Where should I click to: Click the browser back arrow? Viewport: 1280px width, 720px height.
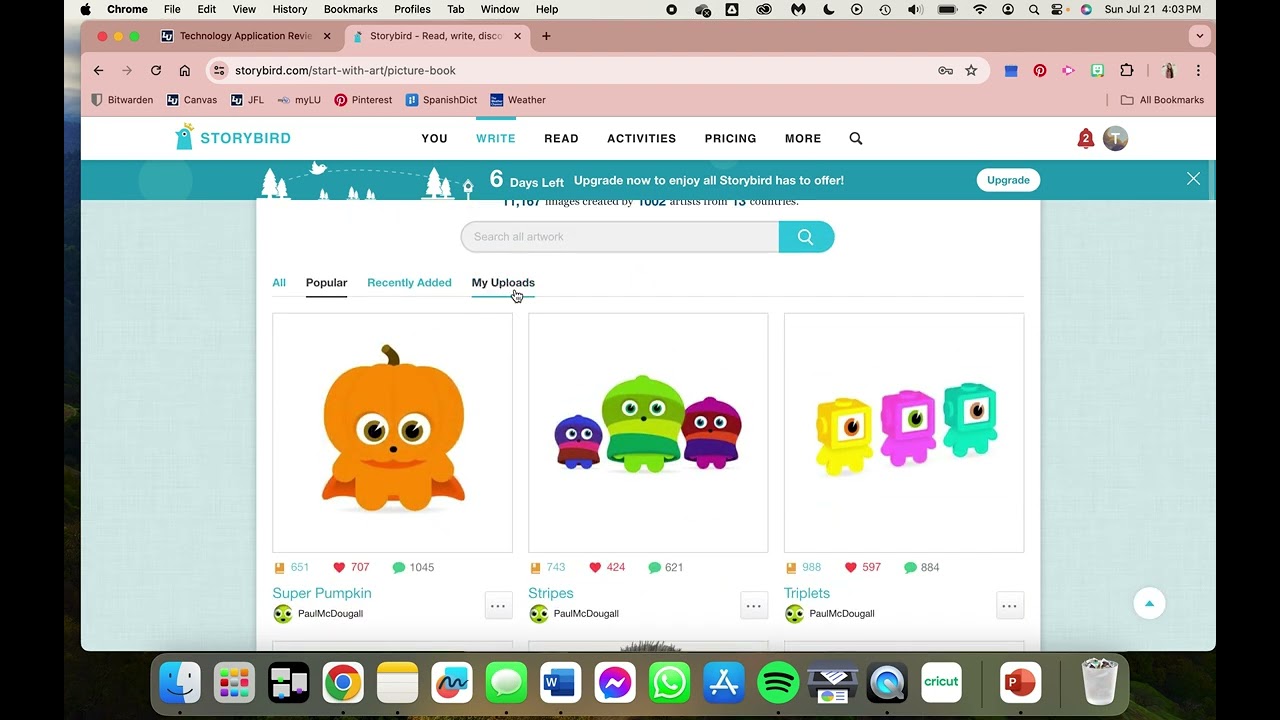[x=98, y=70]
